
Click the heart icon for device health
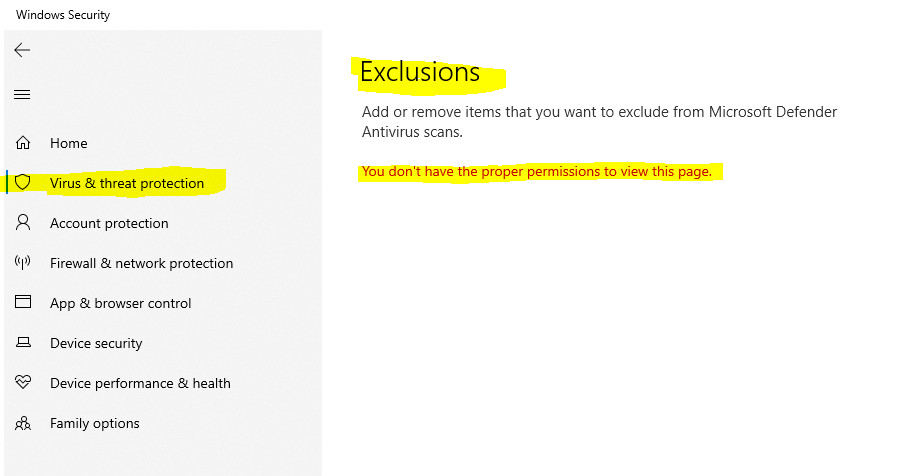23,383
